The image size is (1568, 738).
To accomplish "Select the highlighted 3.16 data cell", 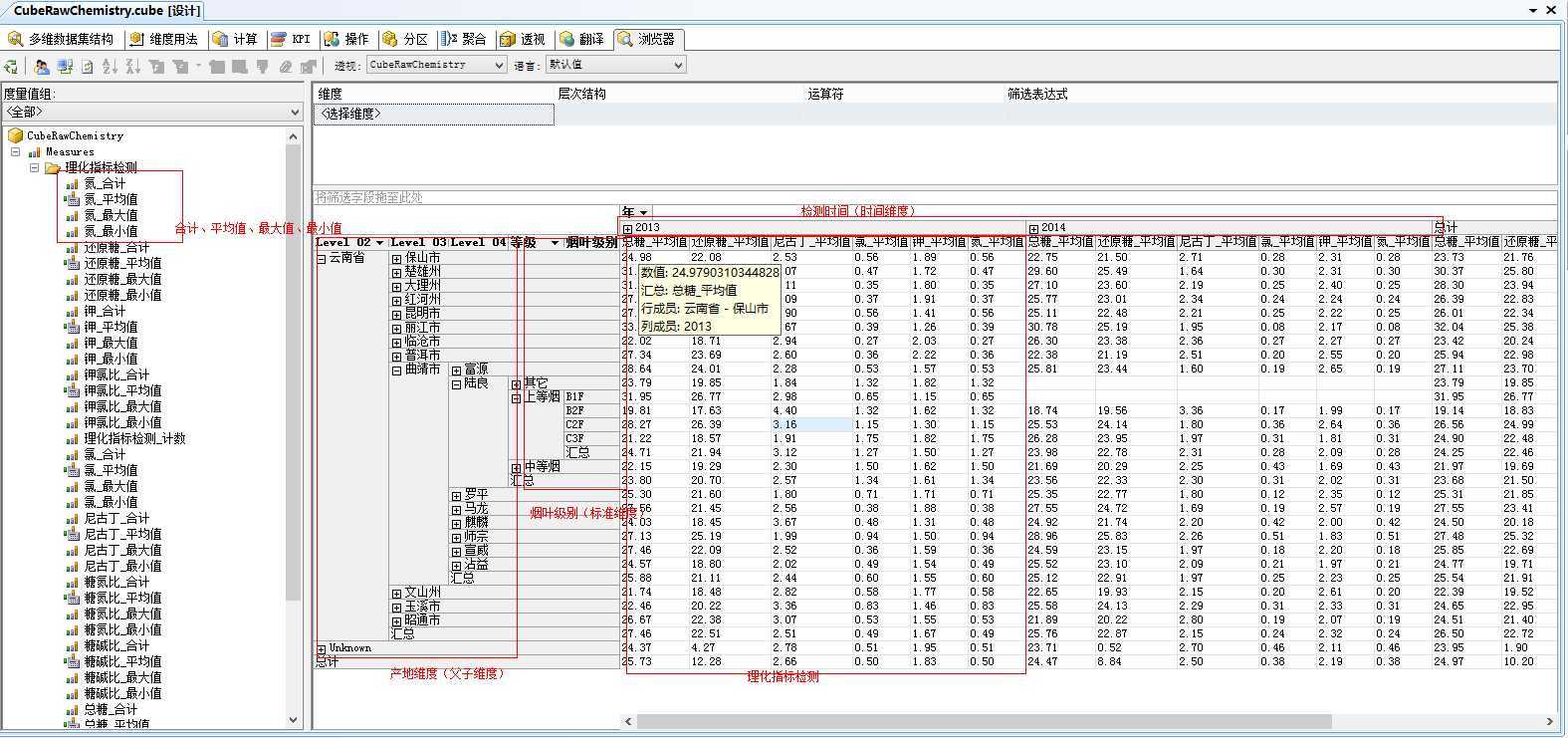I will [x=810, y=424].
